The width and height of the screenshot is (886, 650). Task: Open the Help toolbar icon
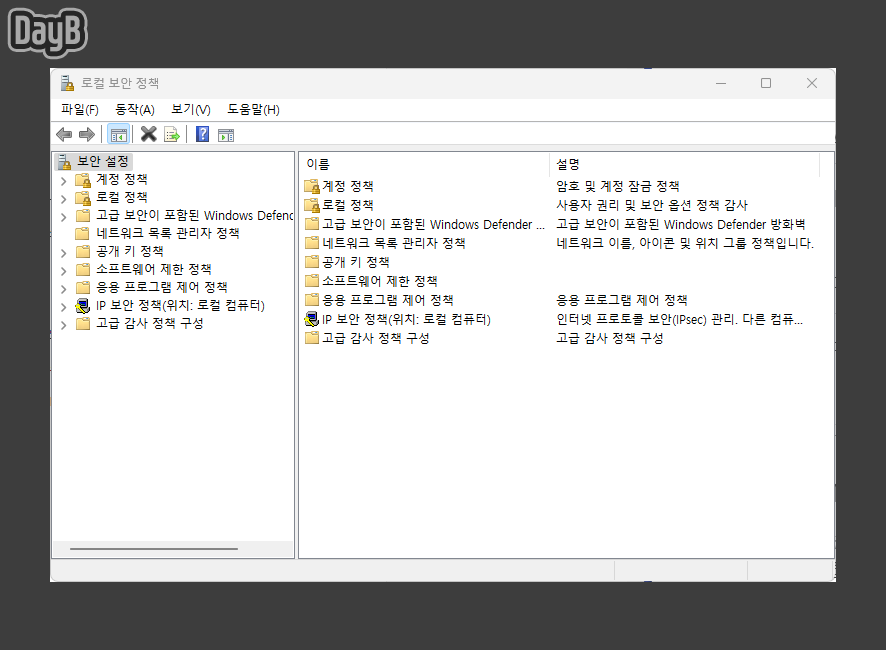tap(202, 135)
